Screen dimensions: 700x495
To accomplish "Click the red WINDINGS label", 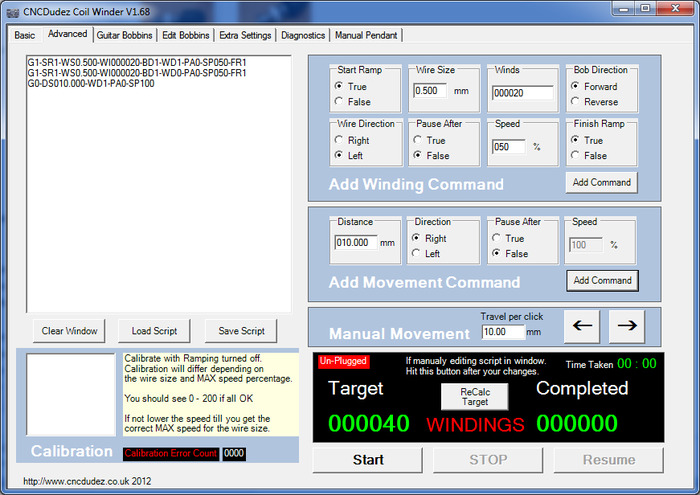I will click(x=475, y=425).
